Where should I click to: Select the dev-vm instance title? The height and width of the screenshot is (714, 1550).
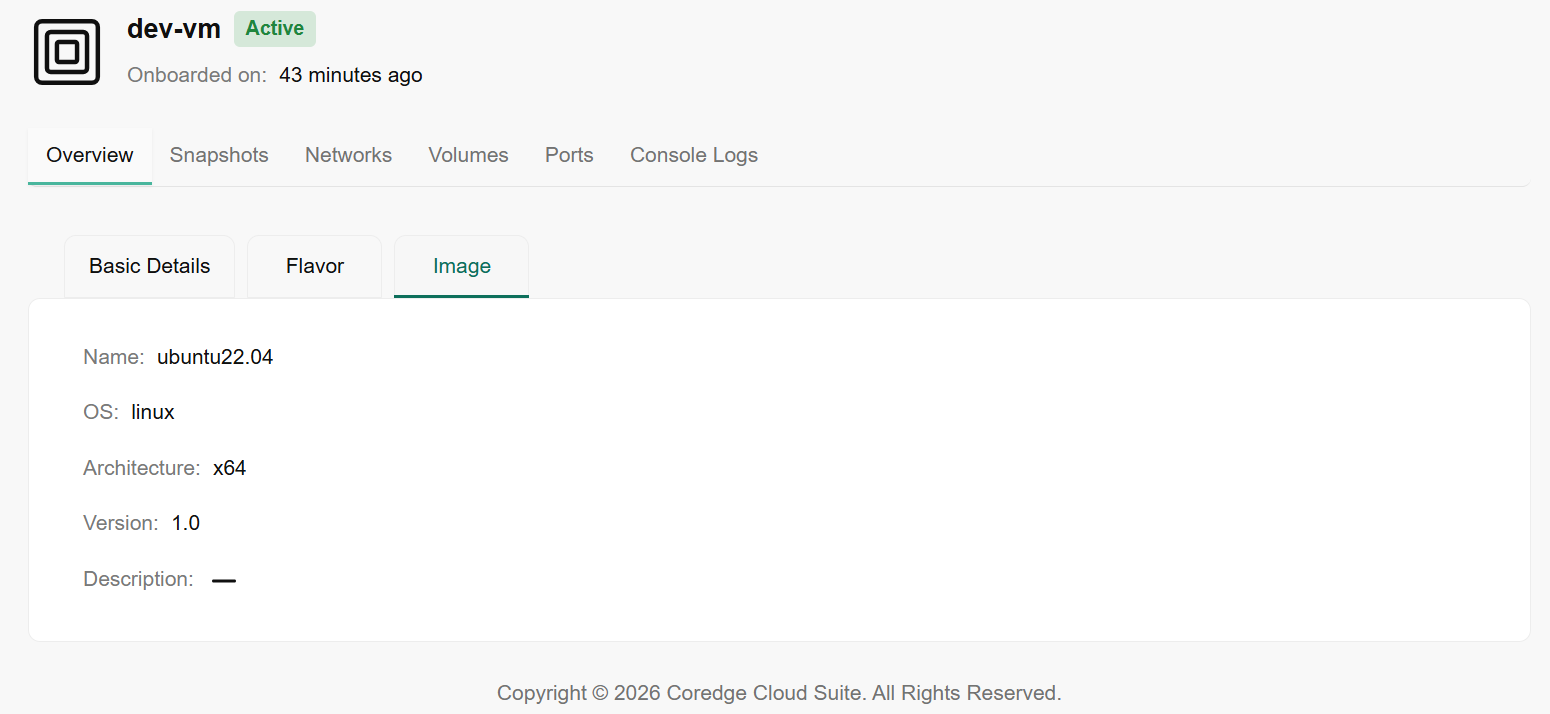pyautogui.click(x=174, y=29)
